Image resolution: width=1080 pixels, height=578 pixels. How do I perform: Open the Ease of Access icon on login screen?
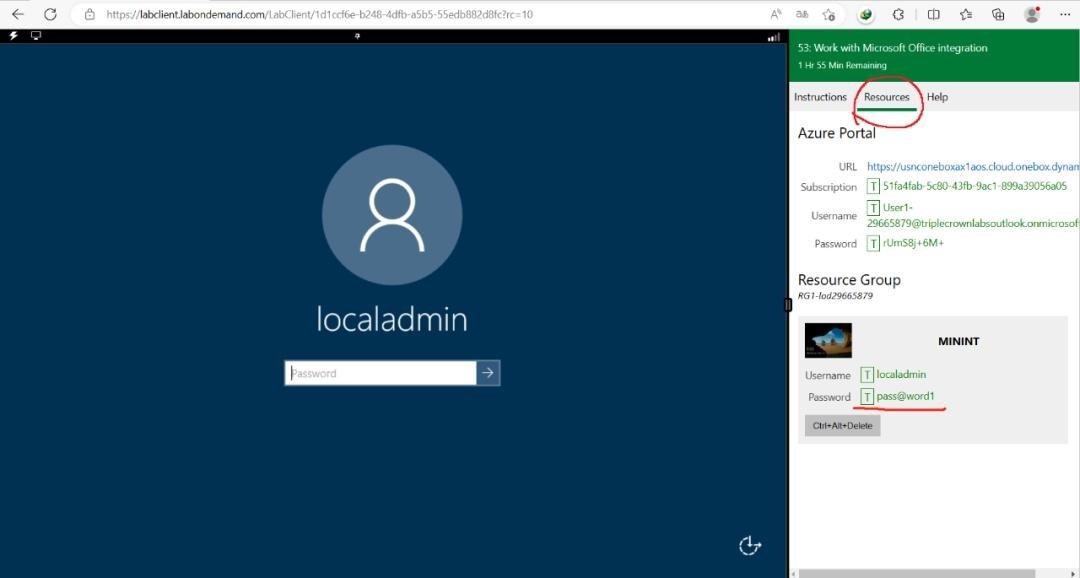point(749,545)
